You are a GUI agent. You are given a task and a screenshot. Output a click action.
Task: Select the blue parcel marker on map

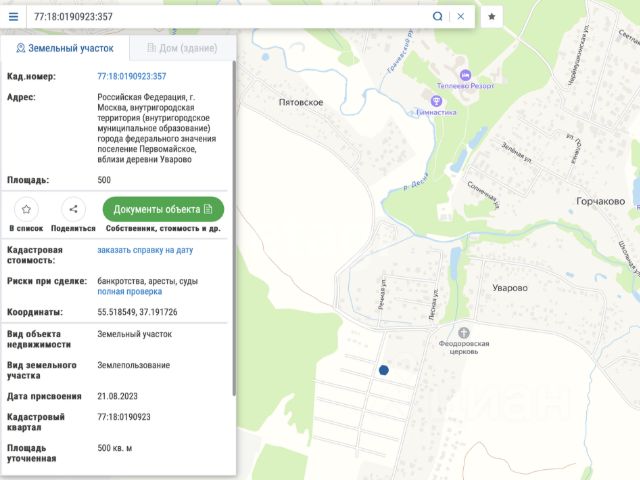click(x=384, y=370)
